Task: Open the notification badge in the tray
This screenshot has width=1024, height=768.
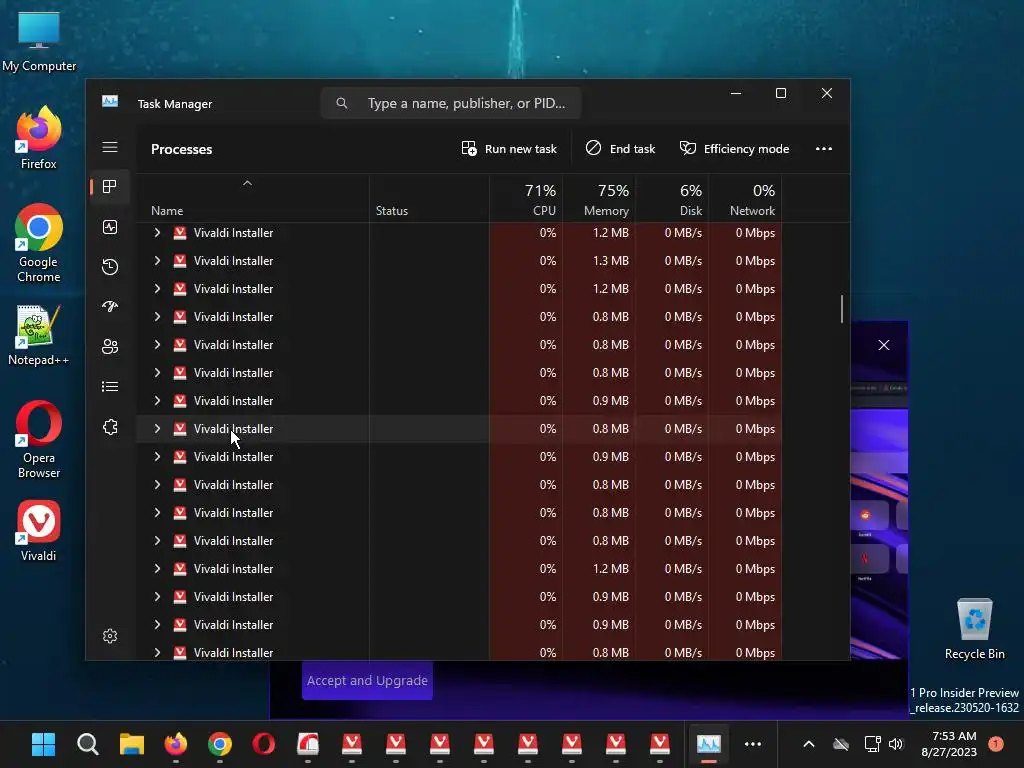Action: [996, 743]
